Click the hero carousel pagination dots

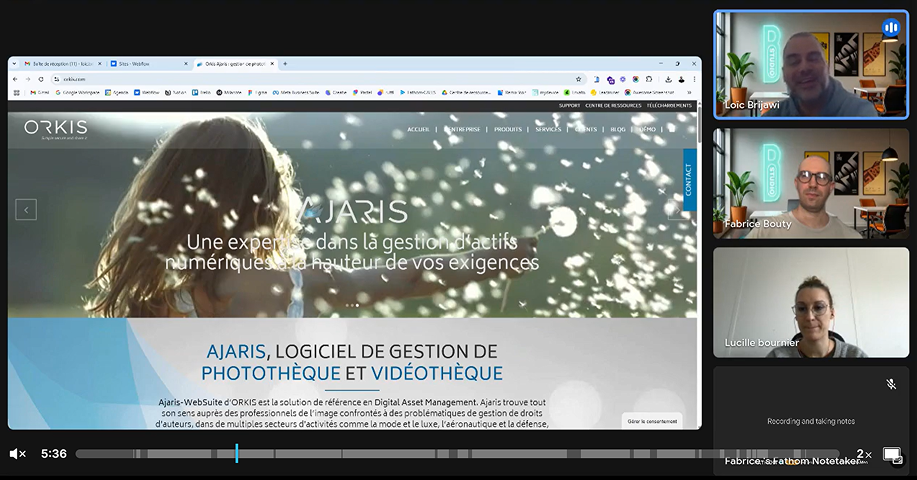(x=352, y=305)
